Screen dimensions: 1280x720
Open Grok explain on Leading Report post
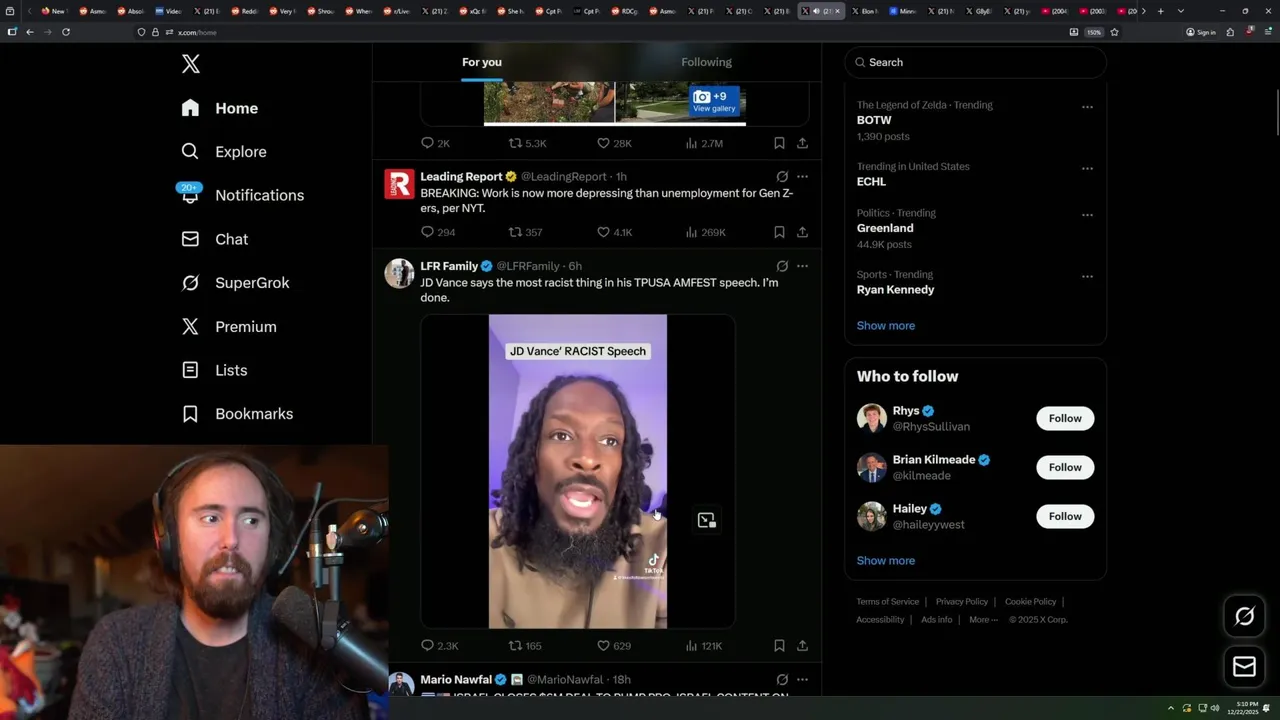pos(782,177)
